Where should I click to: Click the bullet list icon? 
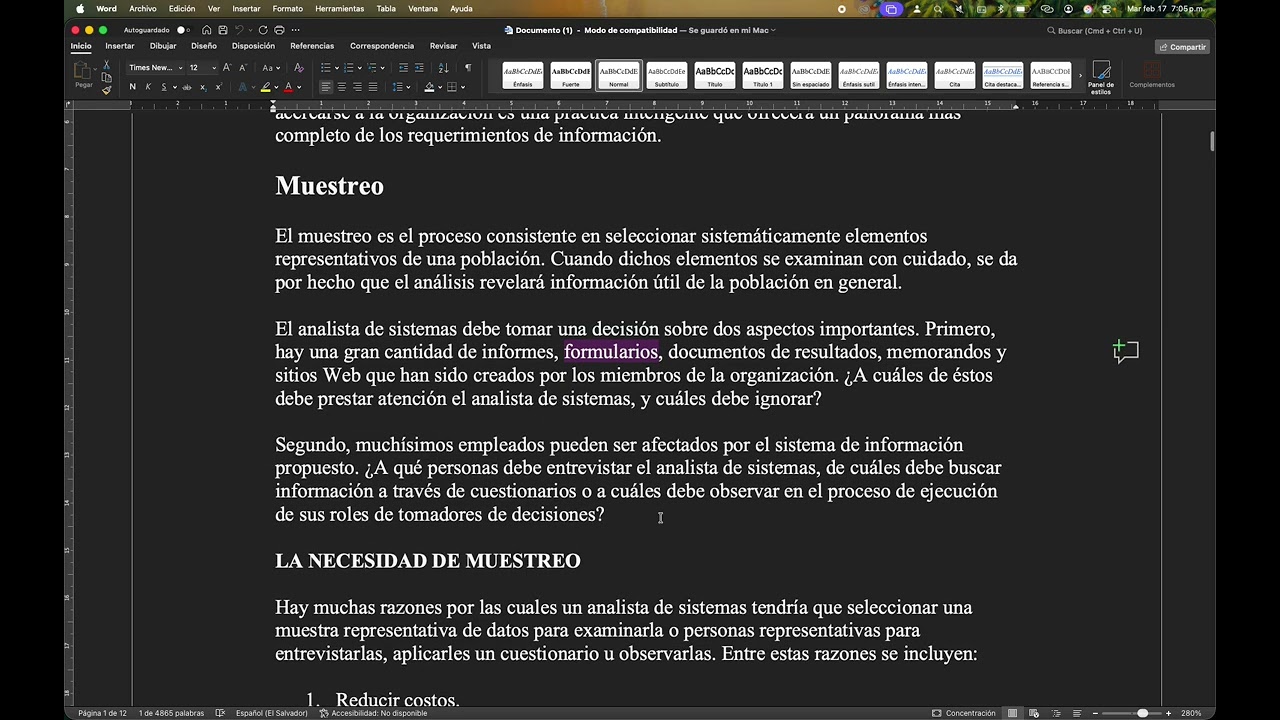click(326, 68)
